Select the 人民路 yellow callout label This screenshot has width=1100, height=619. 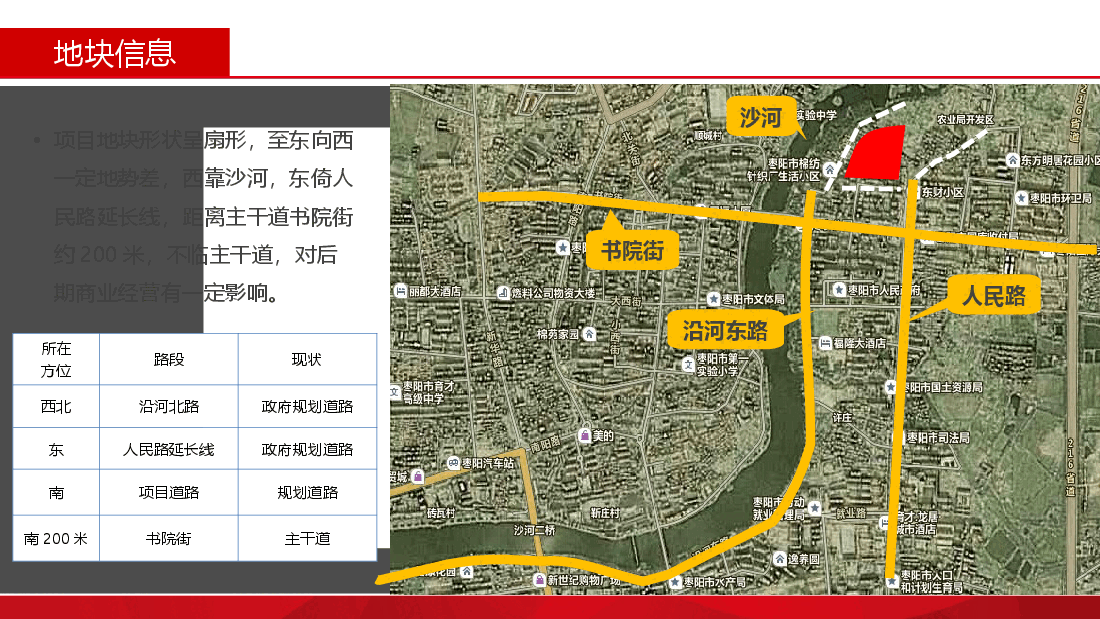click(x=993, y=295)
